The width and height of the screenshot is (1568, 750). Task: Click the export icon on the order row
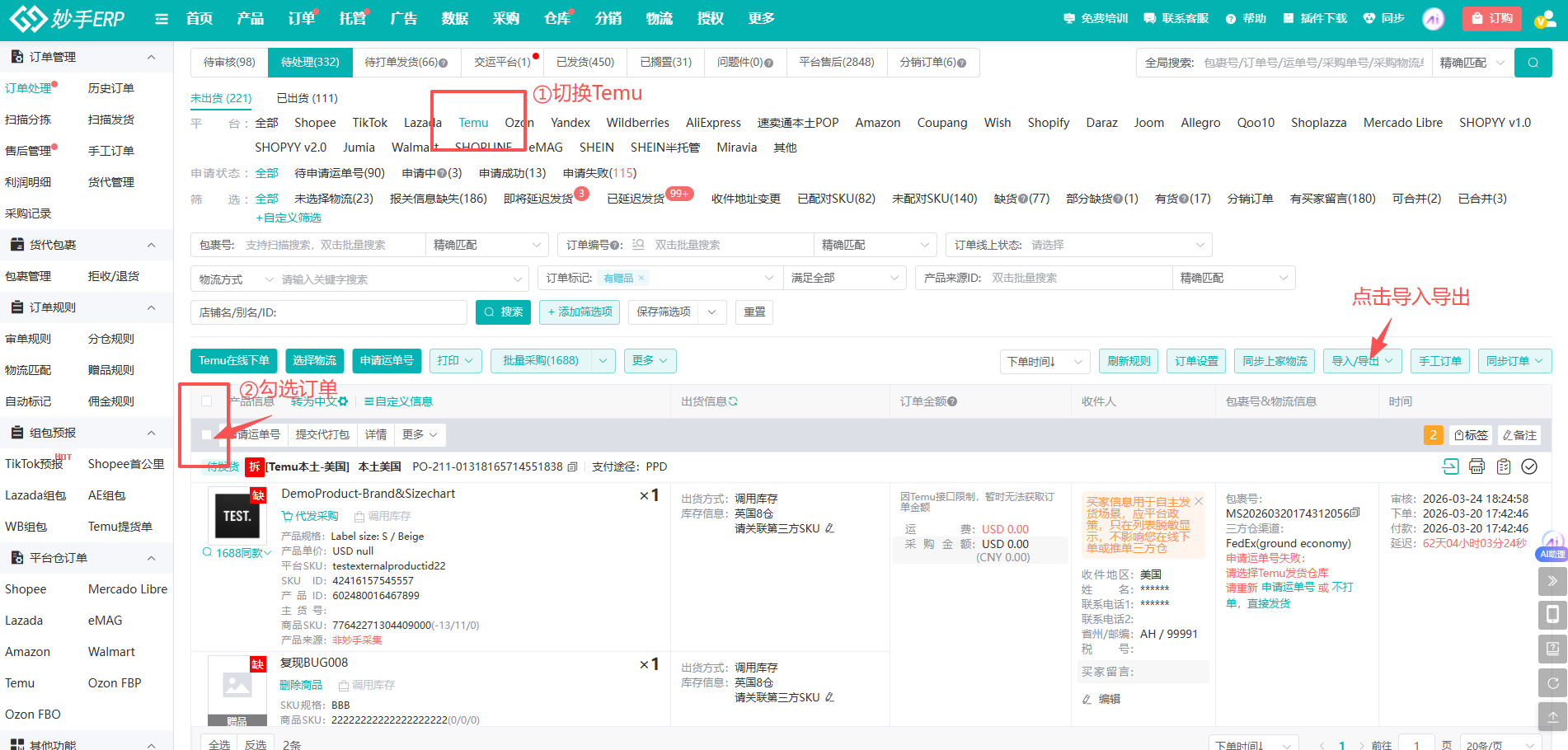coord(1450,466)
